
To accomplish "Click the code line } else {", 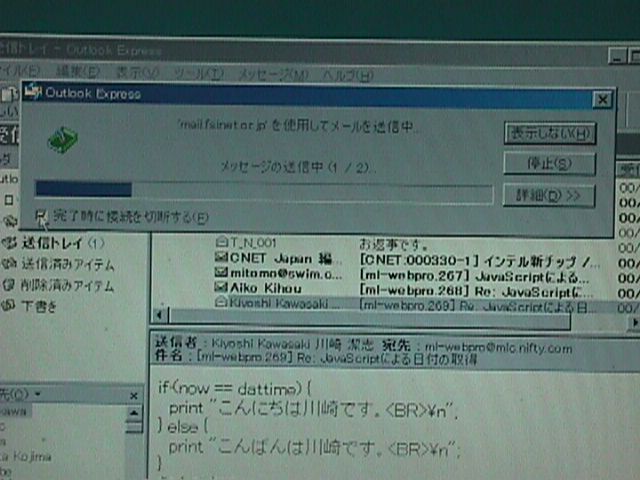I will coord(183,427).
